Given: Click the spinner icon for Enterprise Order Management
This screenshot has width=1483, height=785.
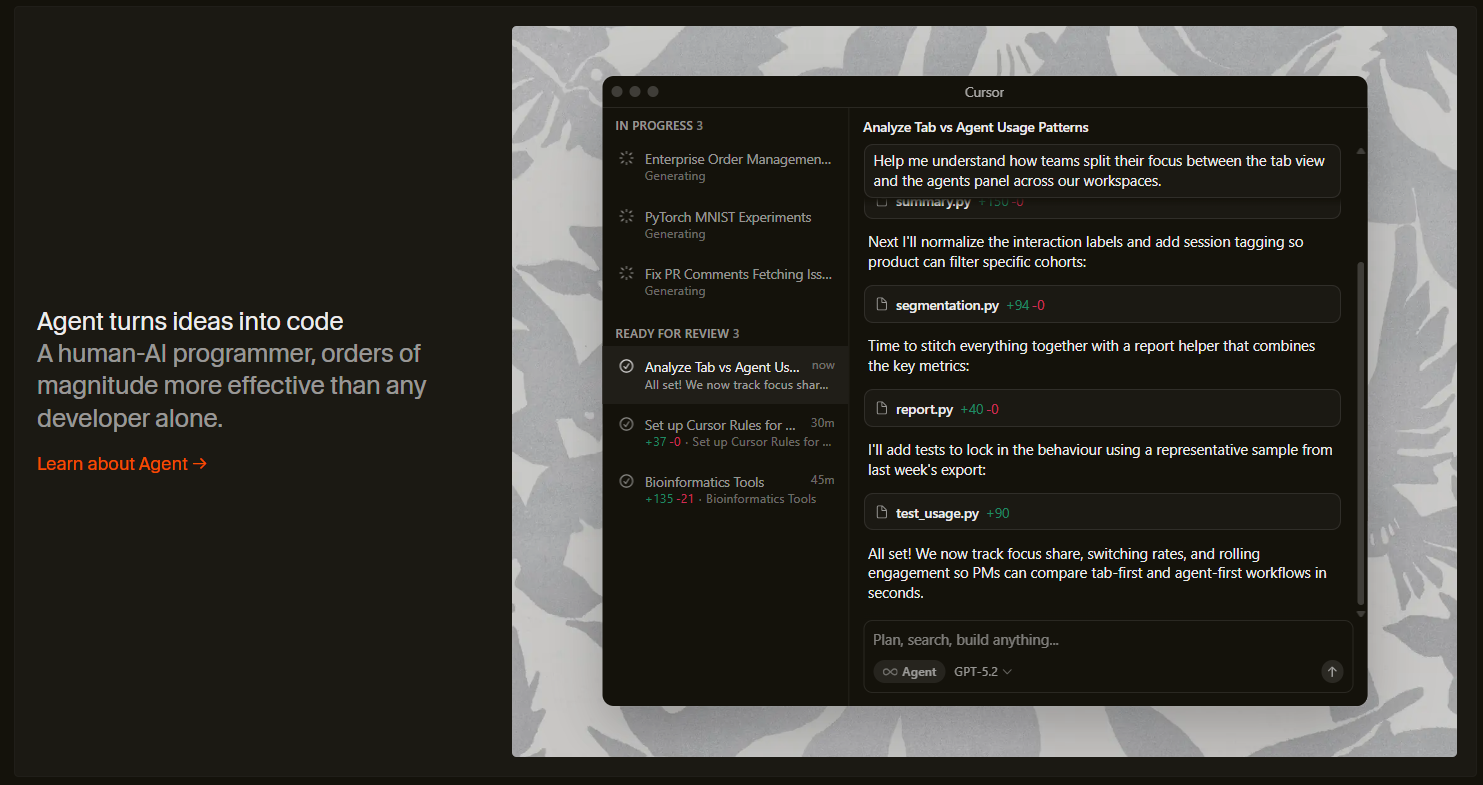Looking at the screenshot, I should 627,159.
